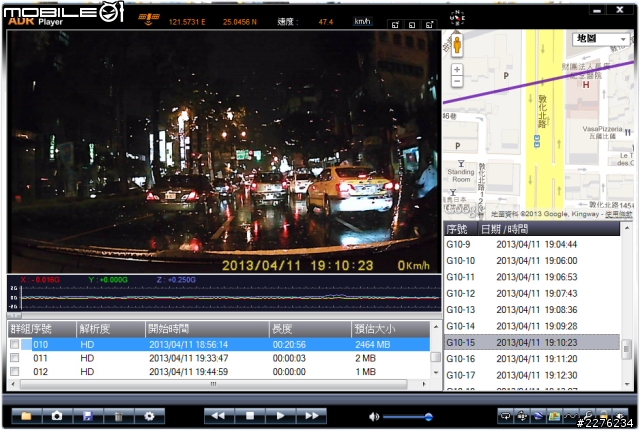Switch speed unit with km/h button
The height and width of the screenshot is (431, 640).
[x=362, y=21]
